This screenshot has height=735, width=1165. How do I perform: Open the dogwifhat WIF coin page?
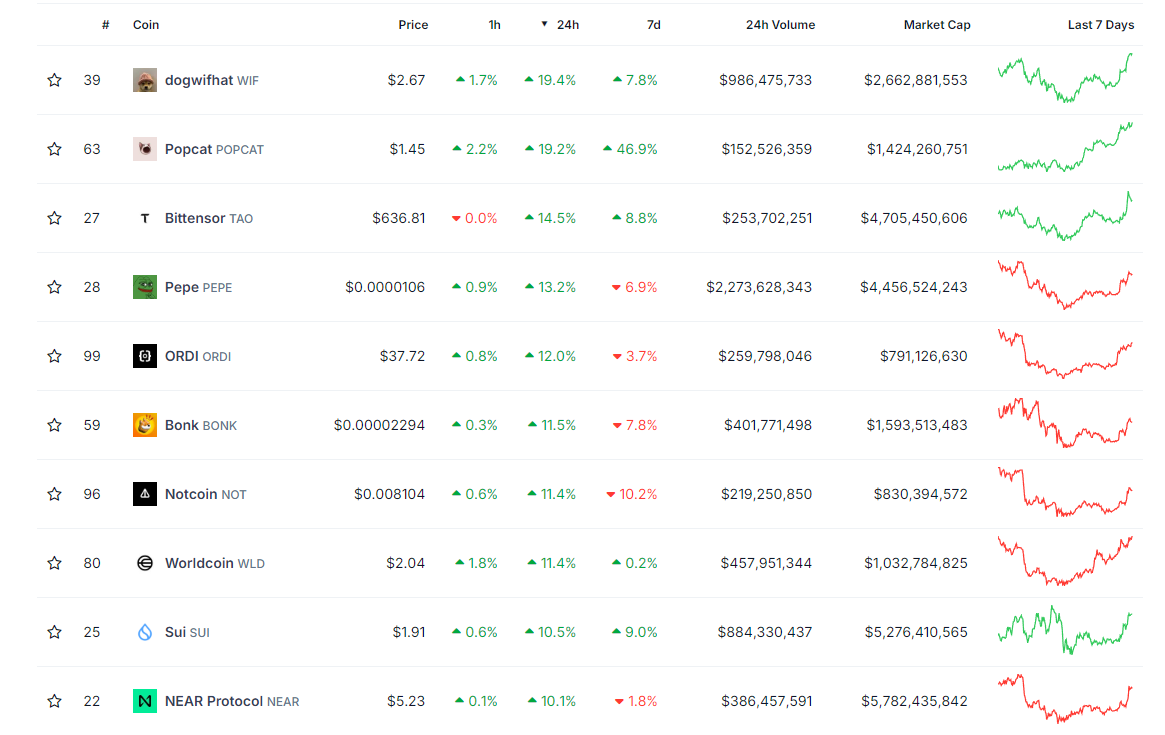(x=212, y=80)
